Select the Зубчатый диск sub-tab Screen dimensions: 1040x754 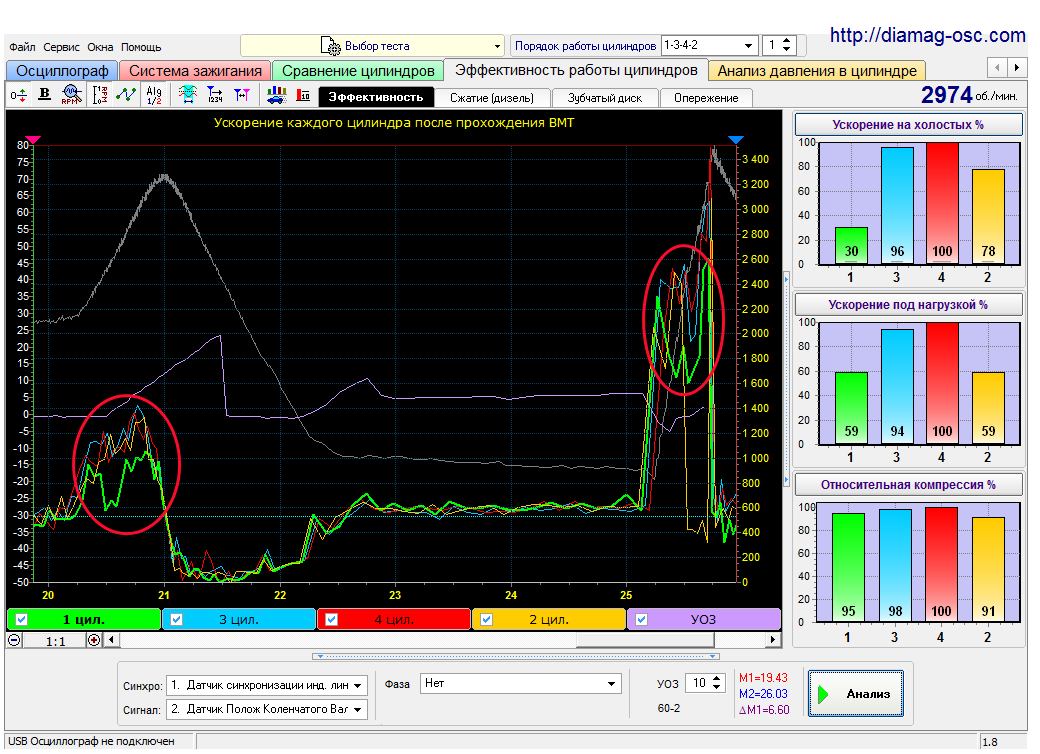click(604, 98)
